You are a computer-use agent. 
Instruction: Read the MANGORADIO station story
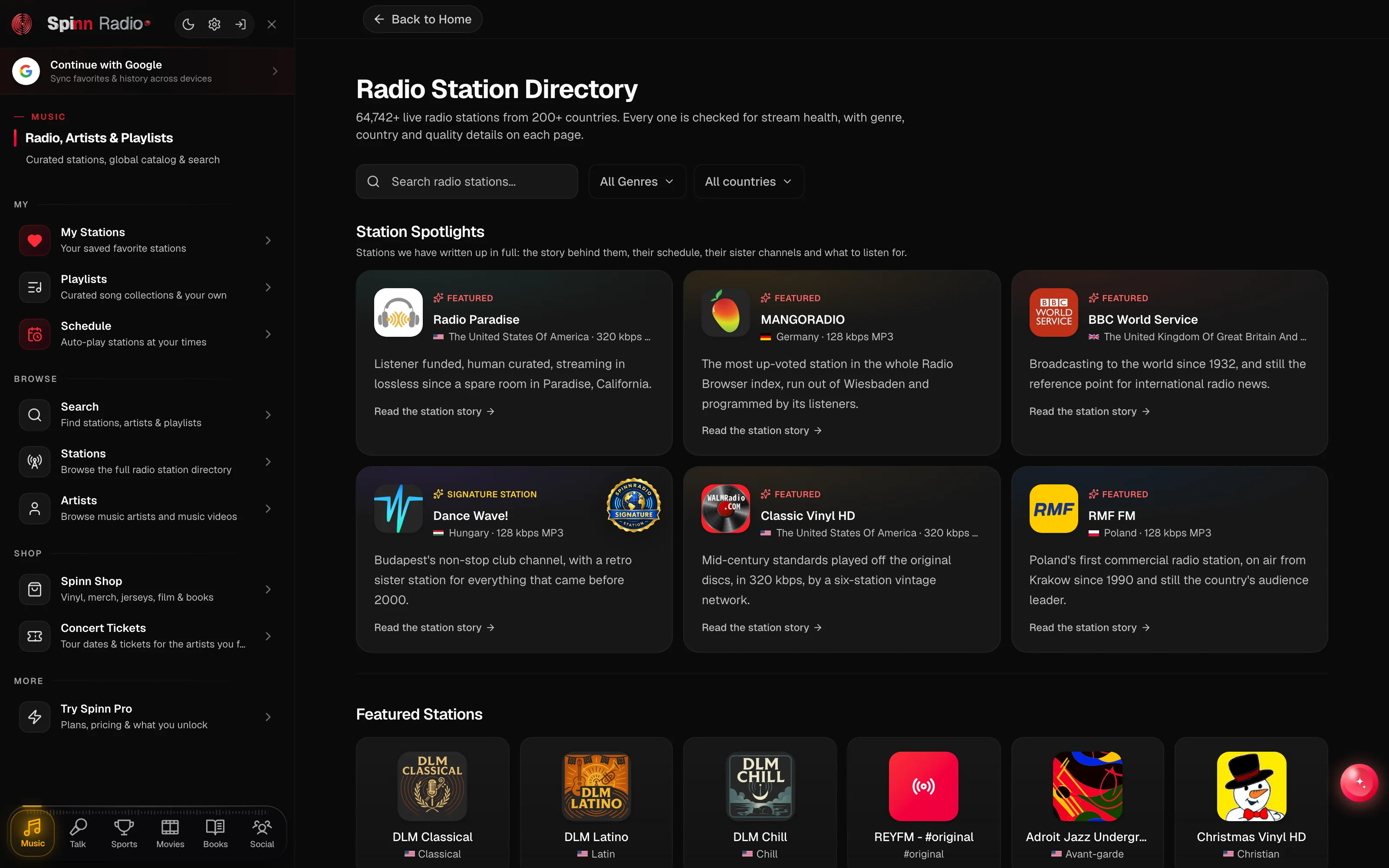(x=762, y=431)
